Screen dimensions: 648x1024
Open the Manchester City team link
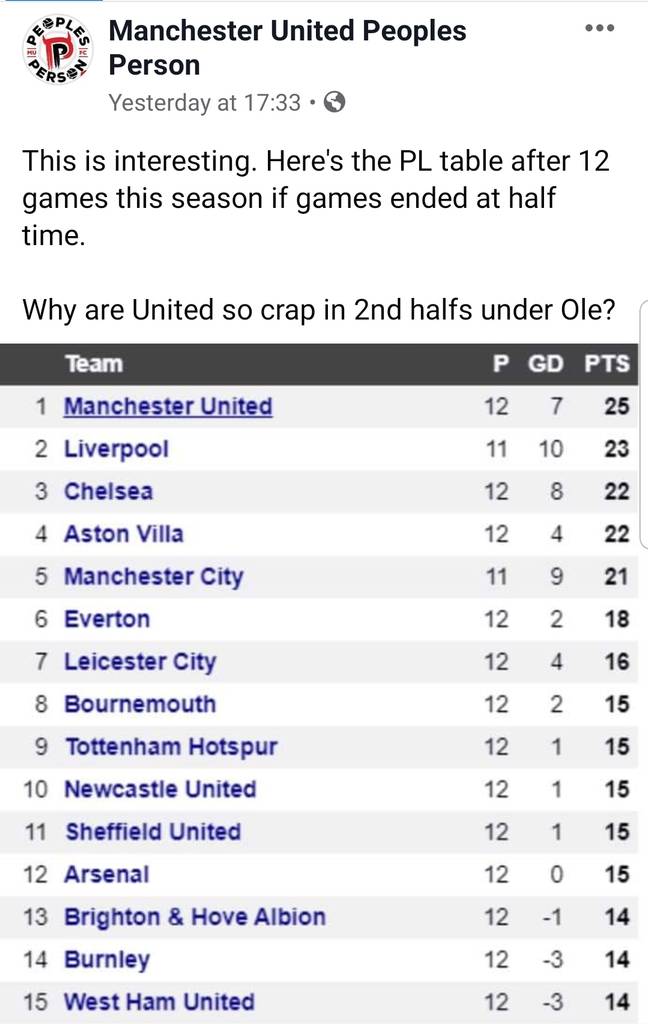[153, 577]
